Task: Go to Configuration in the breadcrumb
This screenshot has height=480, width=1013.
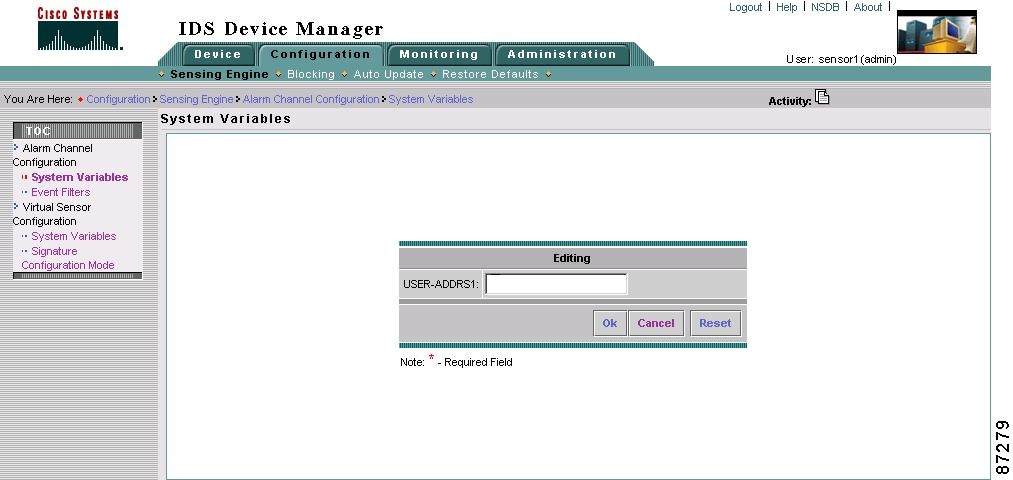Action: coord(118,99)
